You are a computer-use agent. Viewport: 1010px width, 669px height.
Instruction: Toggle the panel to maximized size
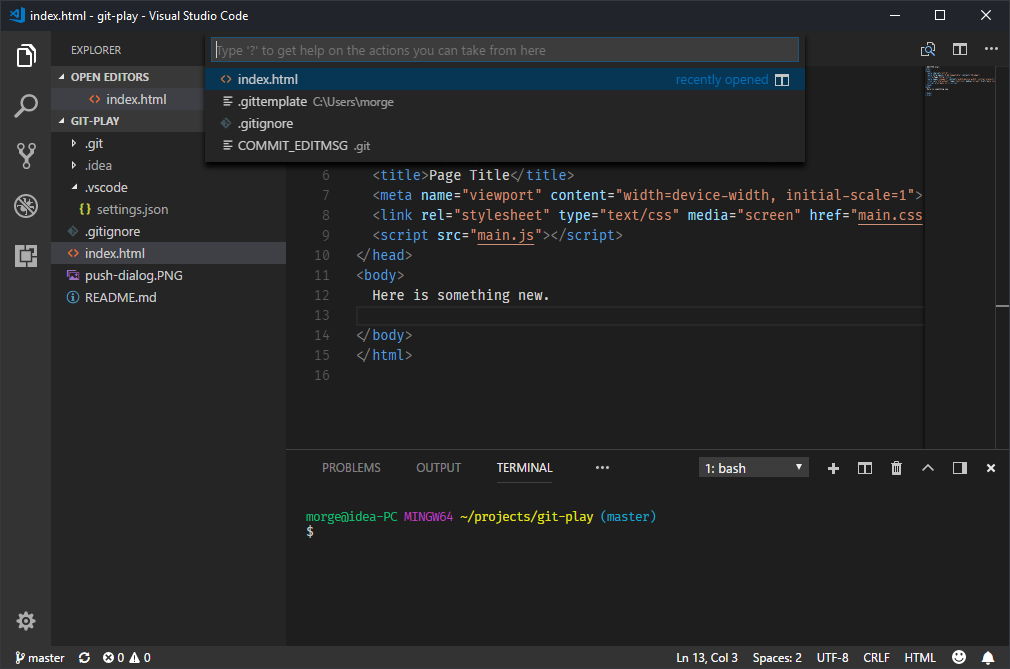click(928, 467)
